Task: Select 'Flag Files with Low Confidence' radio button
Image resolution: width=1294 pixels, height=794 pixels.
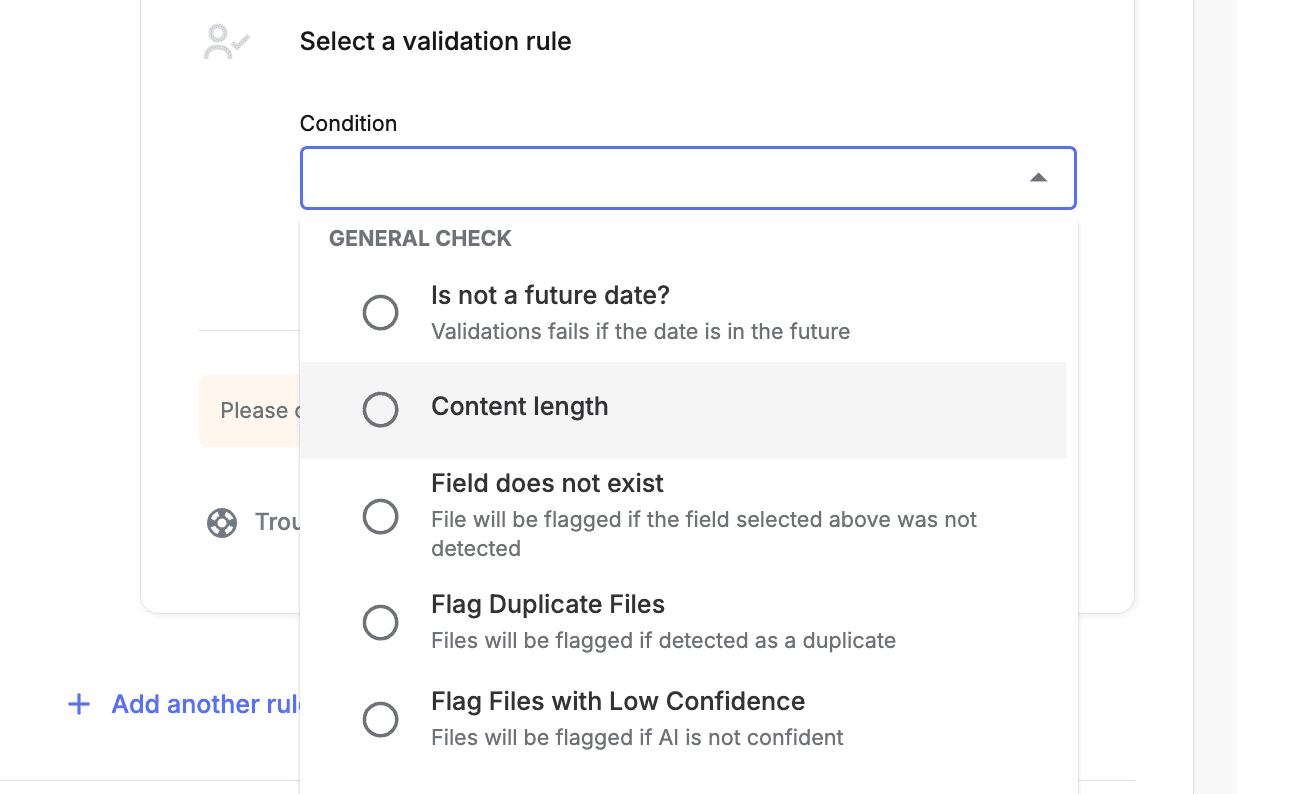Action: [x=381, y=719]
